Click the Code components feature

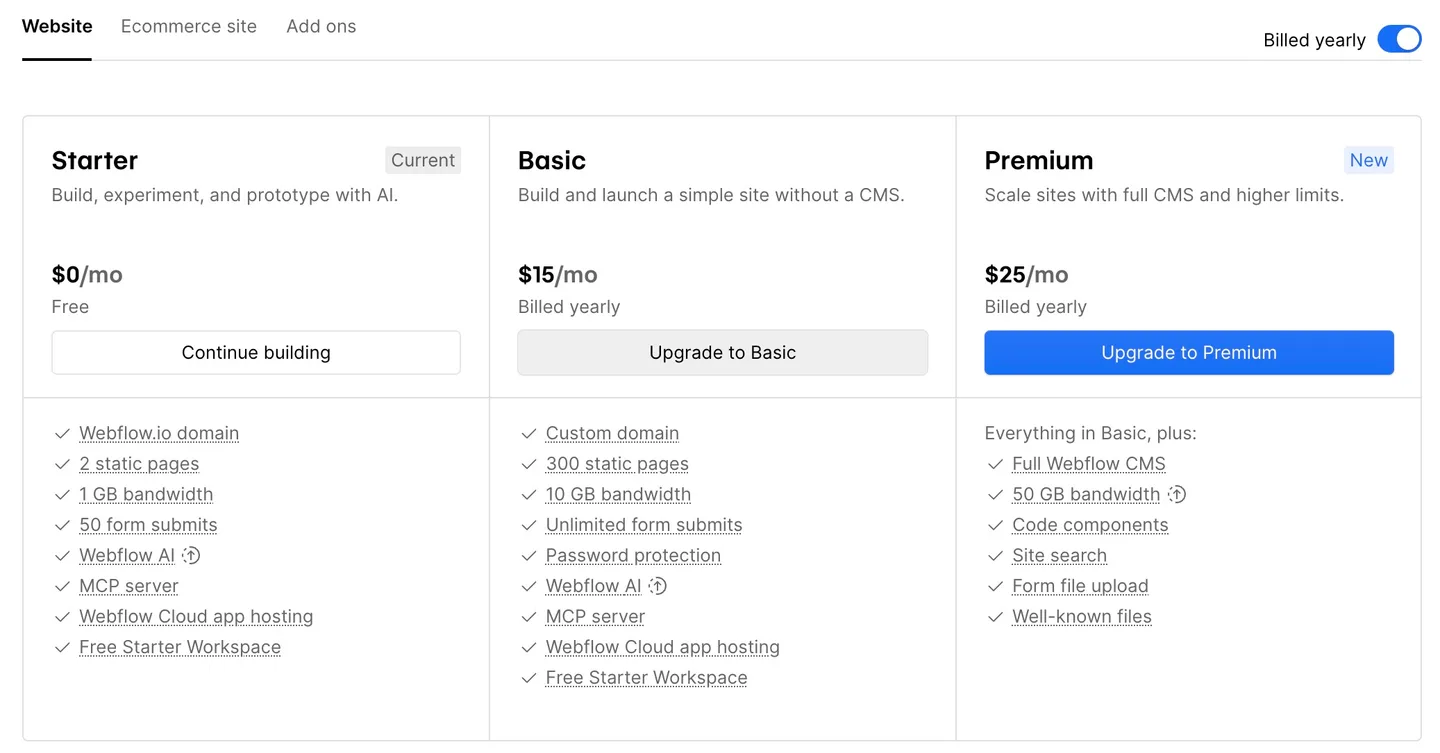pyautogui.click(x=1090, y=525)
